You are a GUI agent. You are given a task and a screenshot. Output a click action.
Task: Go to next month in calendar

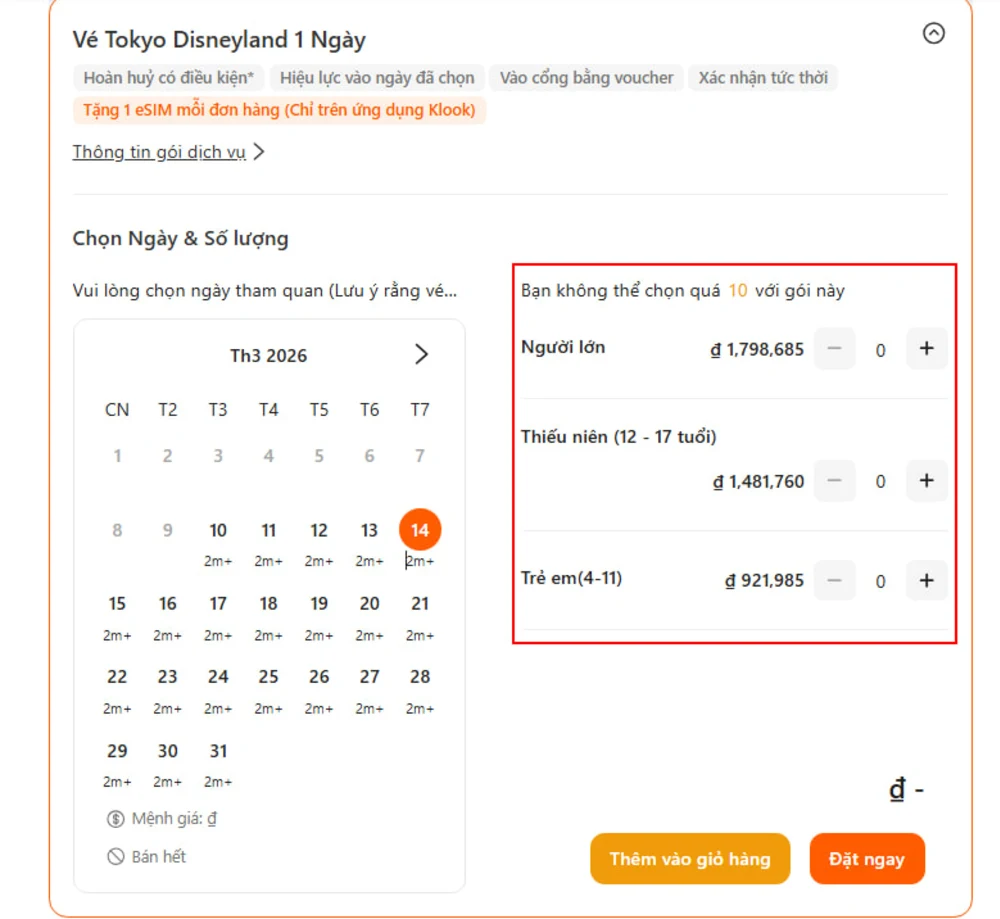tap(421, 354)
